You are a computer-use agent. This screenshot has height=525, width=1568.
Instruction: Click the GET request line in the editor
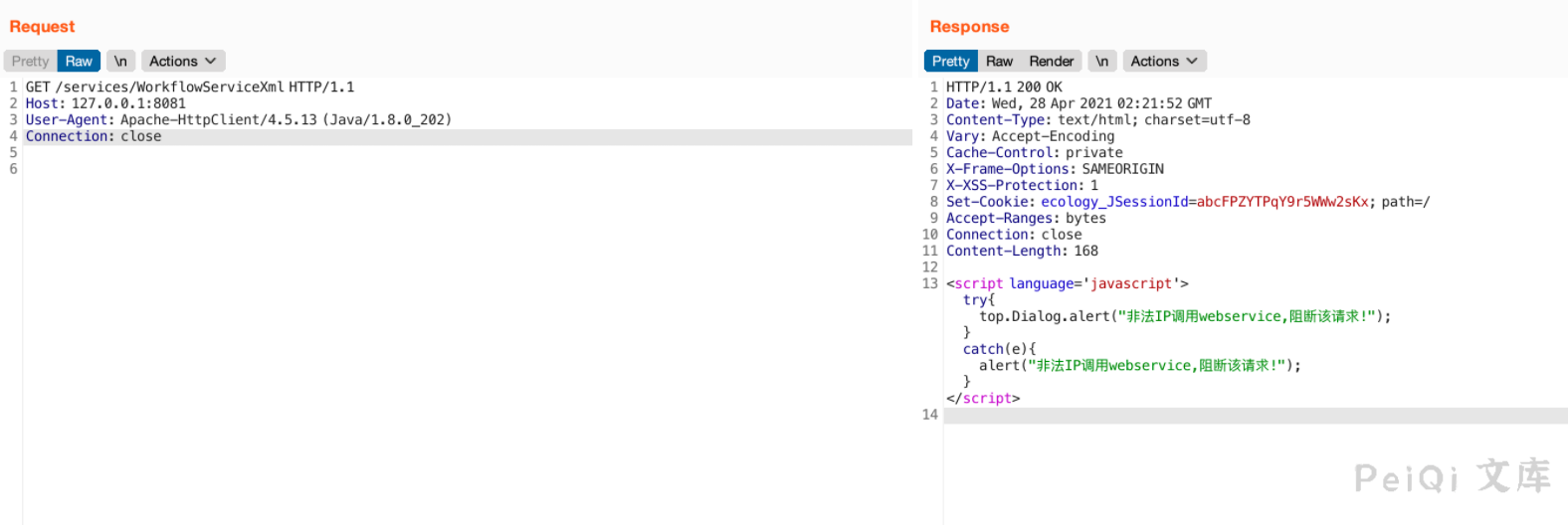[189, 87]
